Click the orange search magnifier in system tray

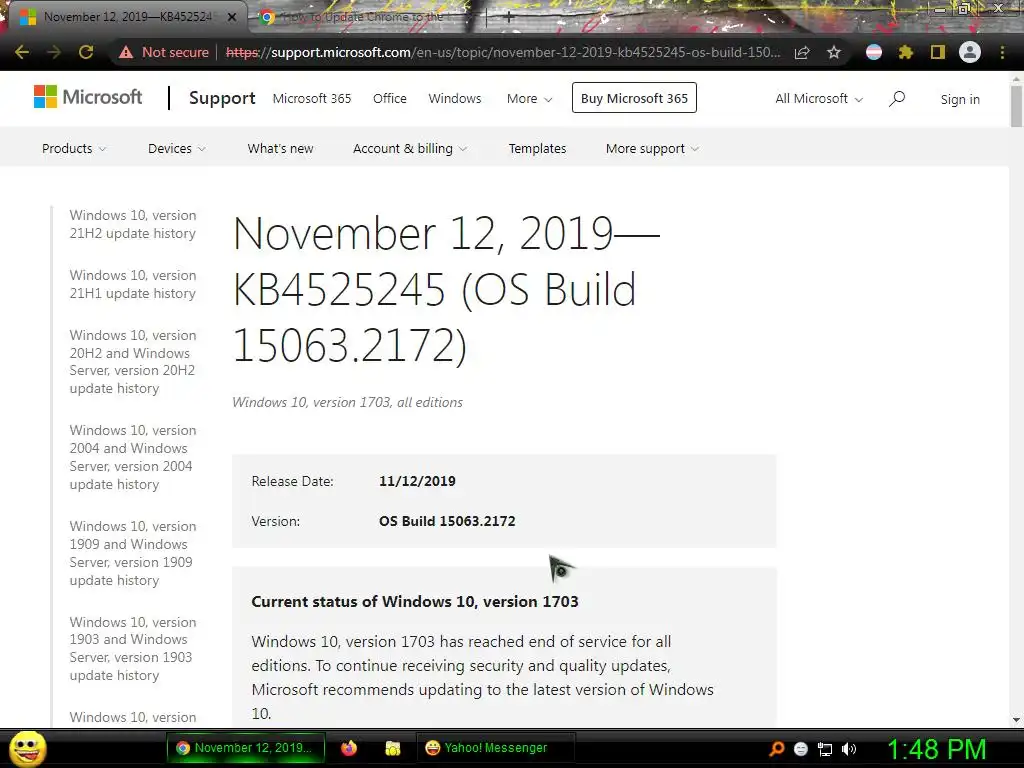click(776, 749)
